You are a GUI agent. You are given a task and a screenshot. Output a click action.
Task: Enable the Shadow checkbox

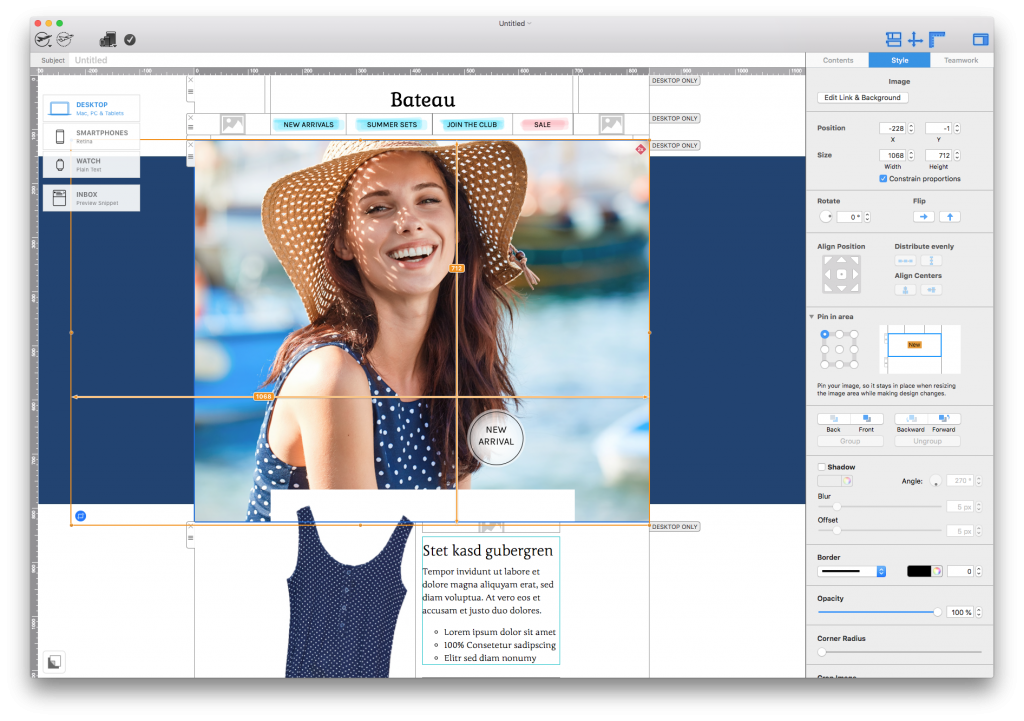[x=822, y=467]
